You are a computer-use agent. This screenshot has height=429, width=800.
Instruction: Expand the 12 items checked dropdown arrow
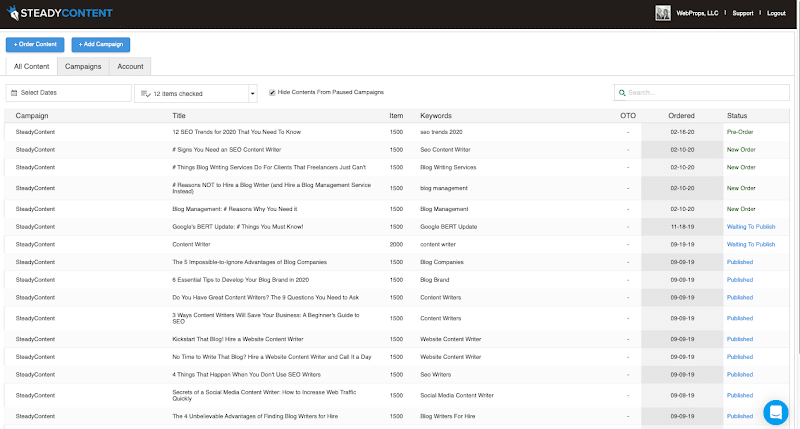click(253, 93)
